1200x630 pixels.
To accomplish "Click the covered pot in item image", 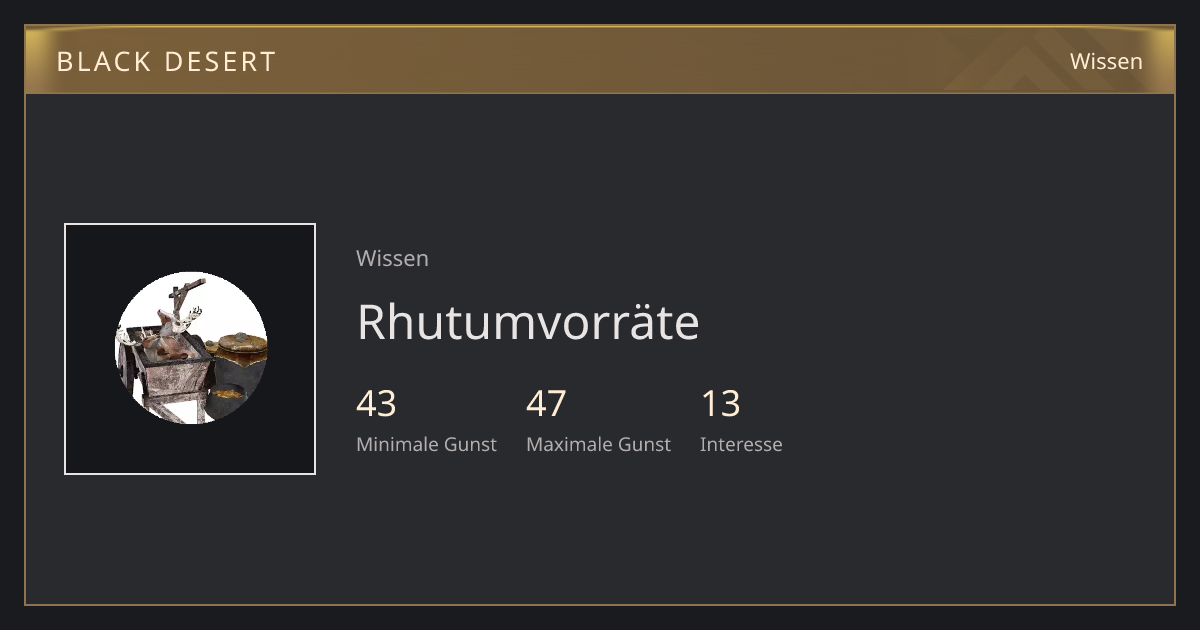I will pos(241,350).
